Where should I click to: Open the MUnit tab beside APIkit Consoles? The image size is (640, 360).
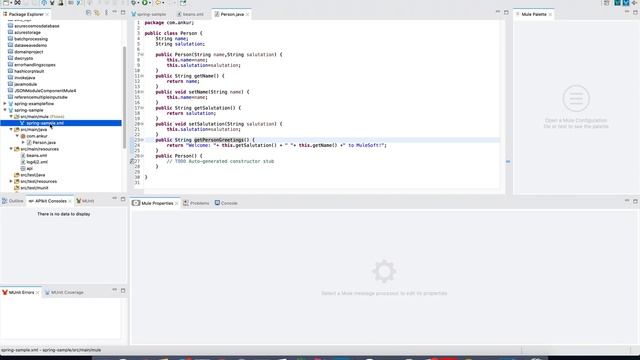85,201
